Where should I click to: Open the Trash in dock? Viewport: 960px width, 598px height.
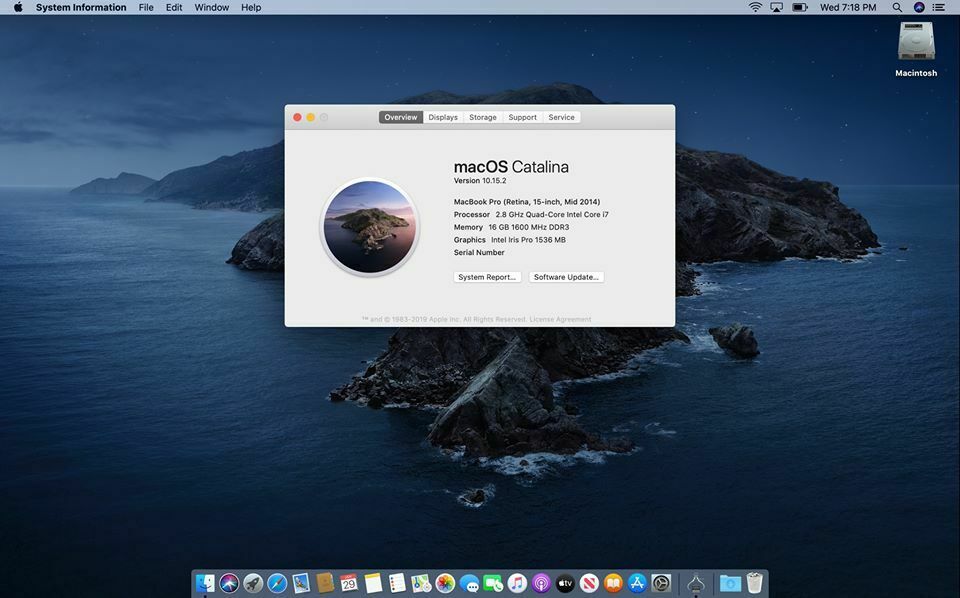pyautogui.click(x=754, y=583)
